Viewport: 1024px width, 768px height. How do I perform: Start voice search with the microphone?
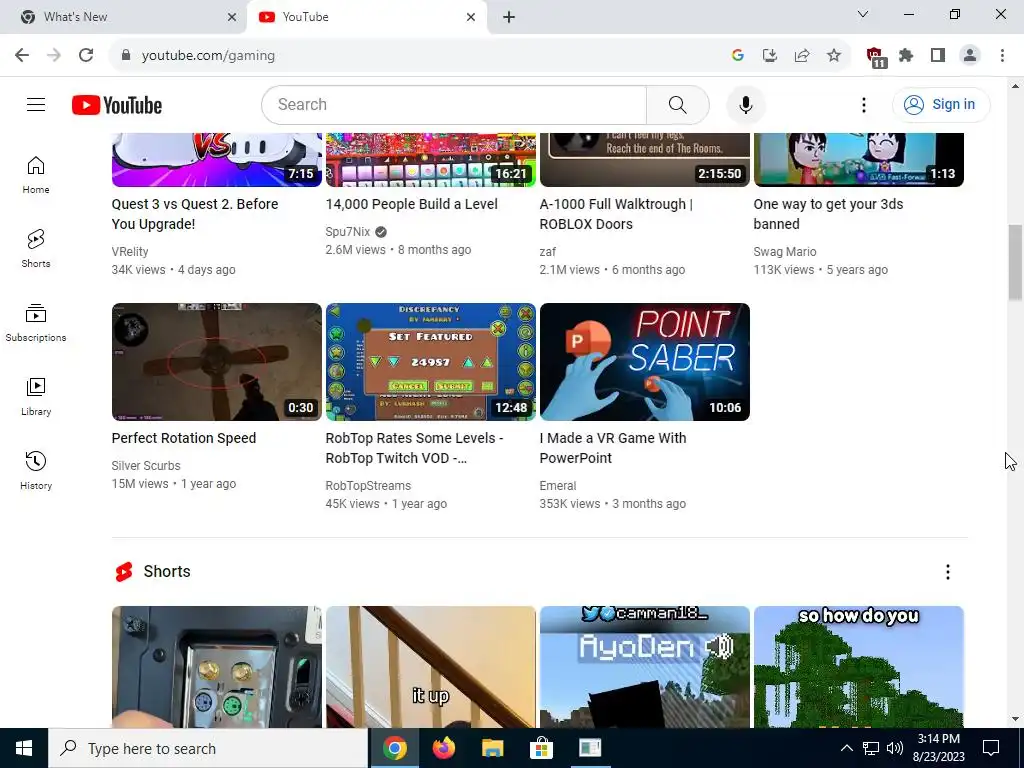coord(745,104)
